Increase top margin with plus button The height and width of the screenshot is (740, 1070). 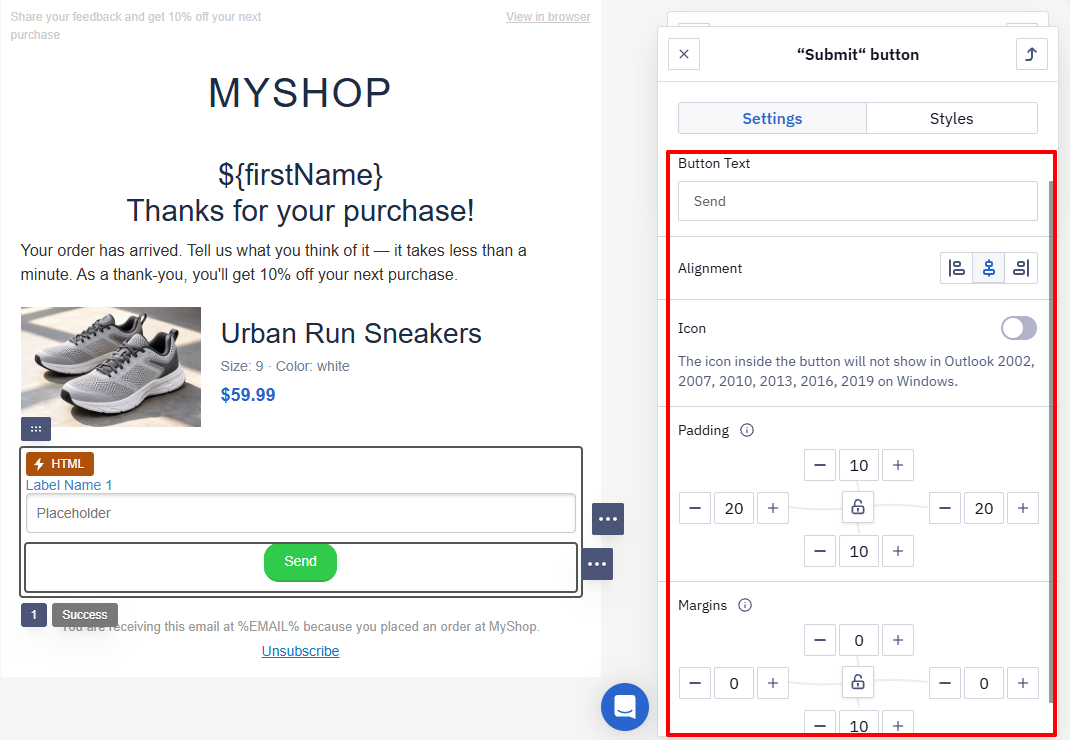point(898,640)
